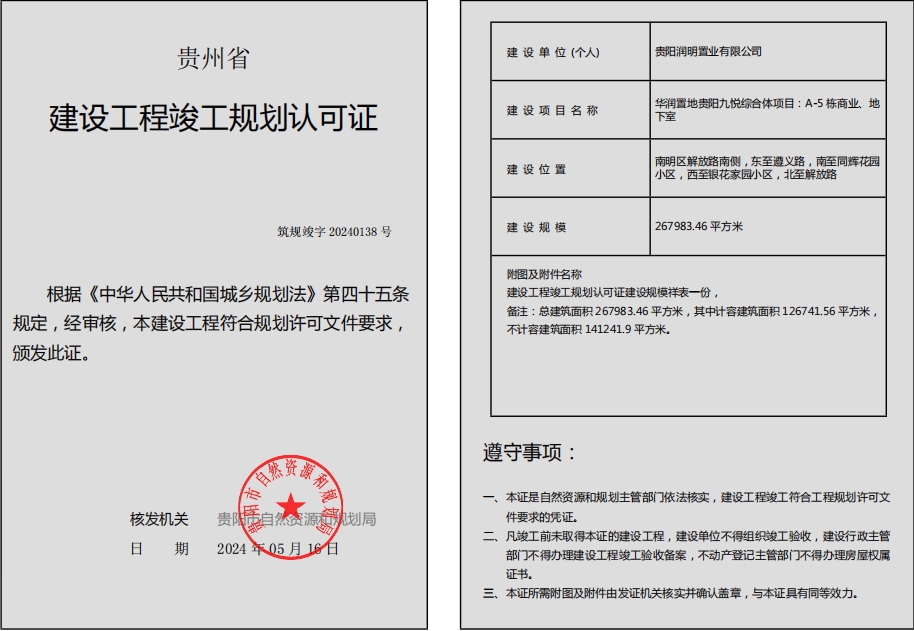Click rule 二 starting 凡竣工前未取得本证
The width and height of the screenshot is (914, 631).
tap(687, 555)
